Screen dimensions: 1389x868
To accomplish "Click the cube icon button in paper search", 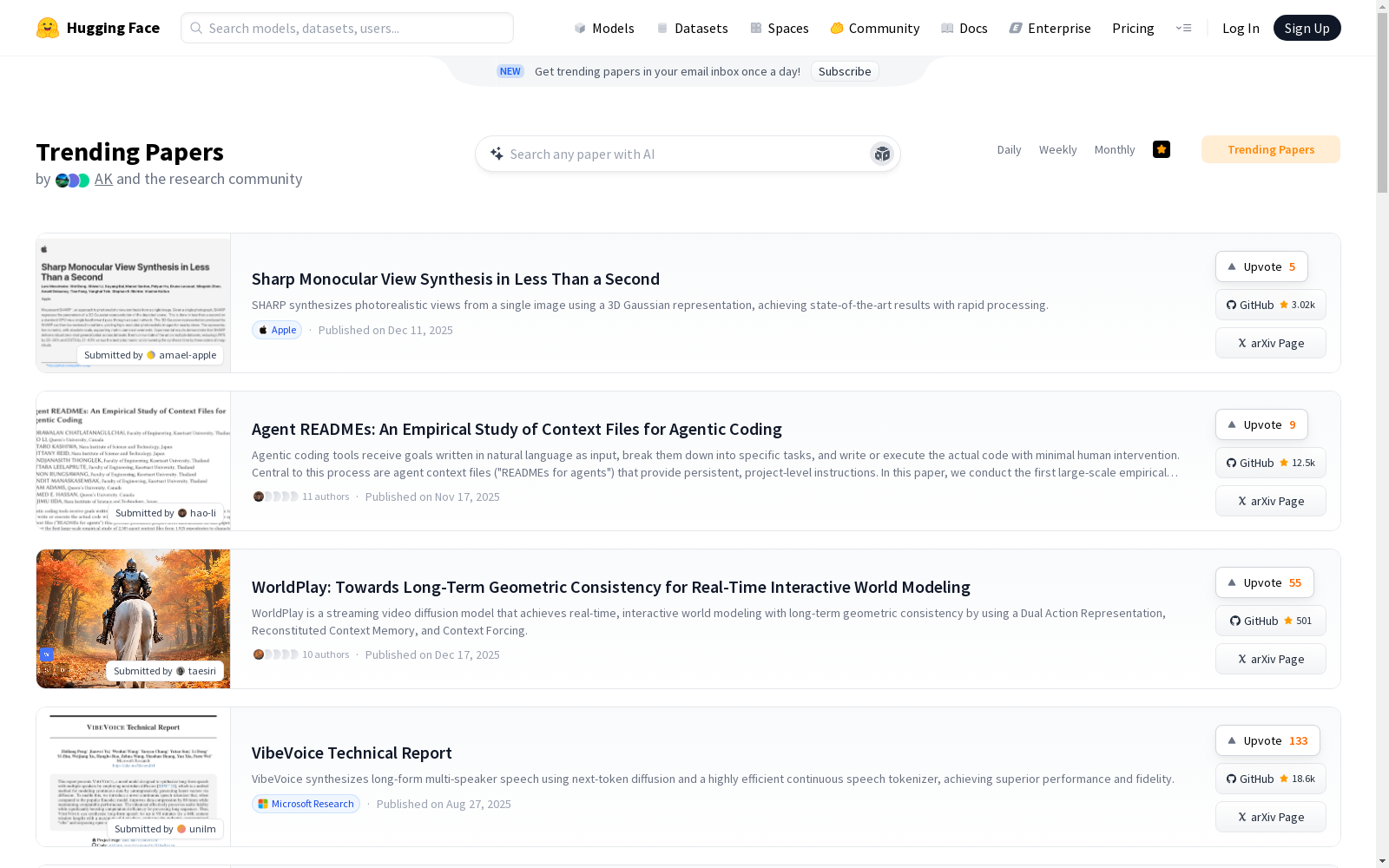I will coord(882,154).
